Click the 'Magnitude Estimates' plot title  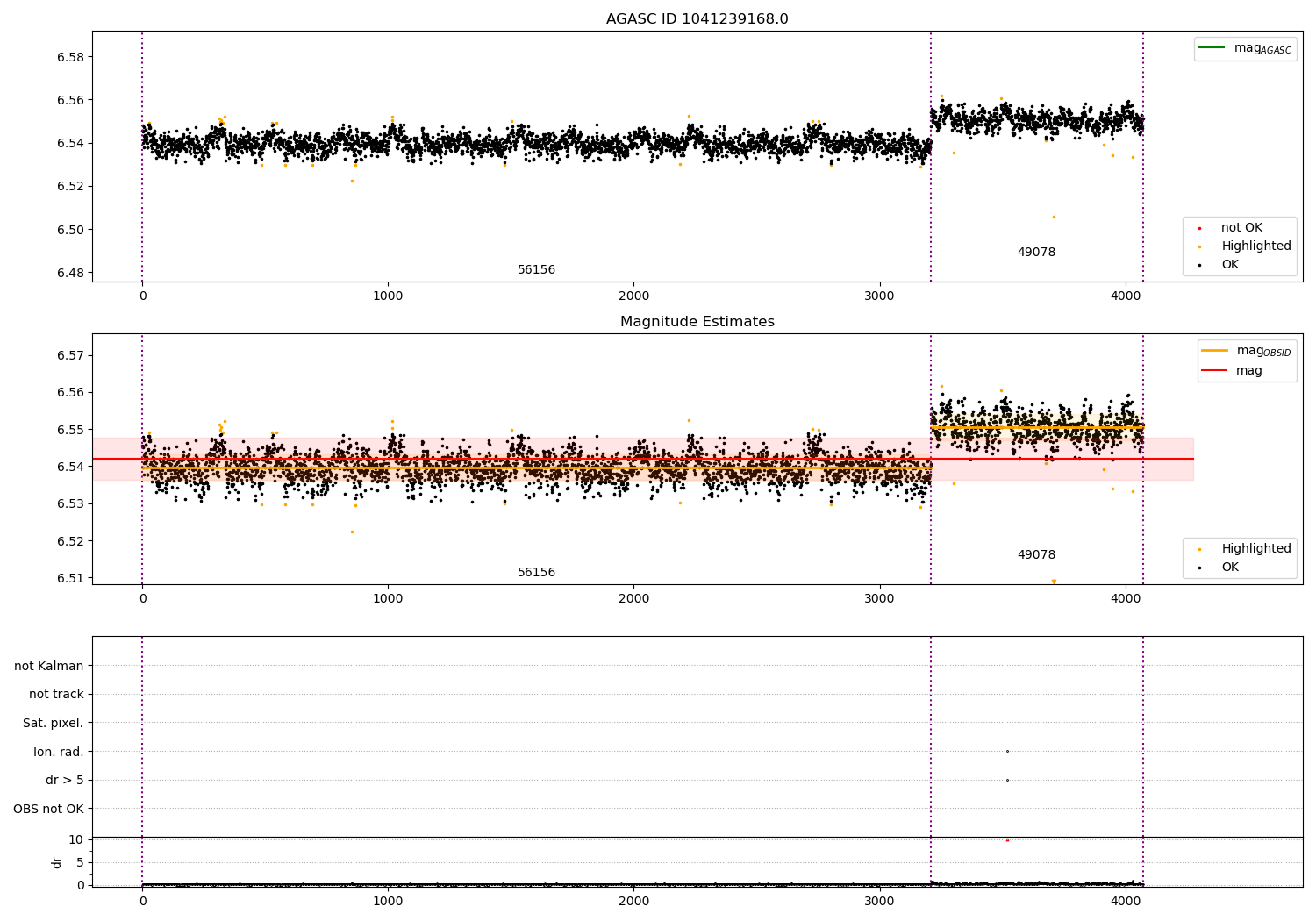pyautogui.click(x=697, y=322)
